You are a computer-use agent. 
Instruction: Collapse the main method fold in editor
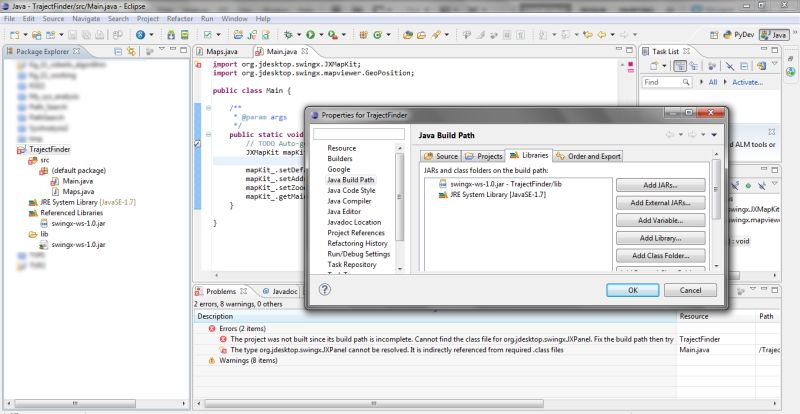click(x=208, y=135)
